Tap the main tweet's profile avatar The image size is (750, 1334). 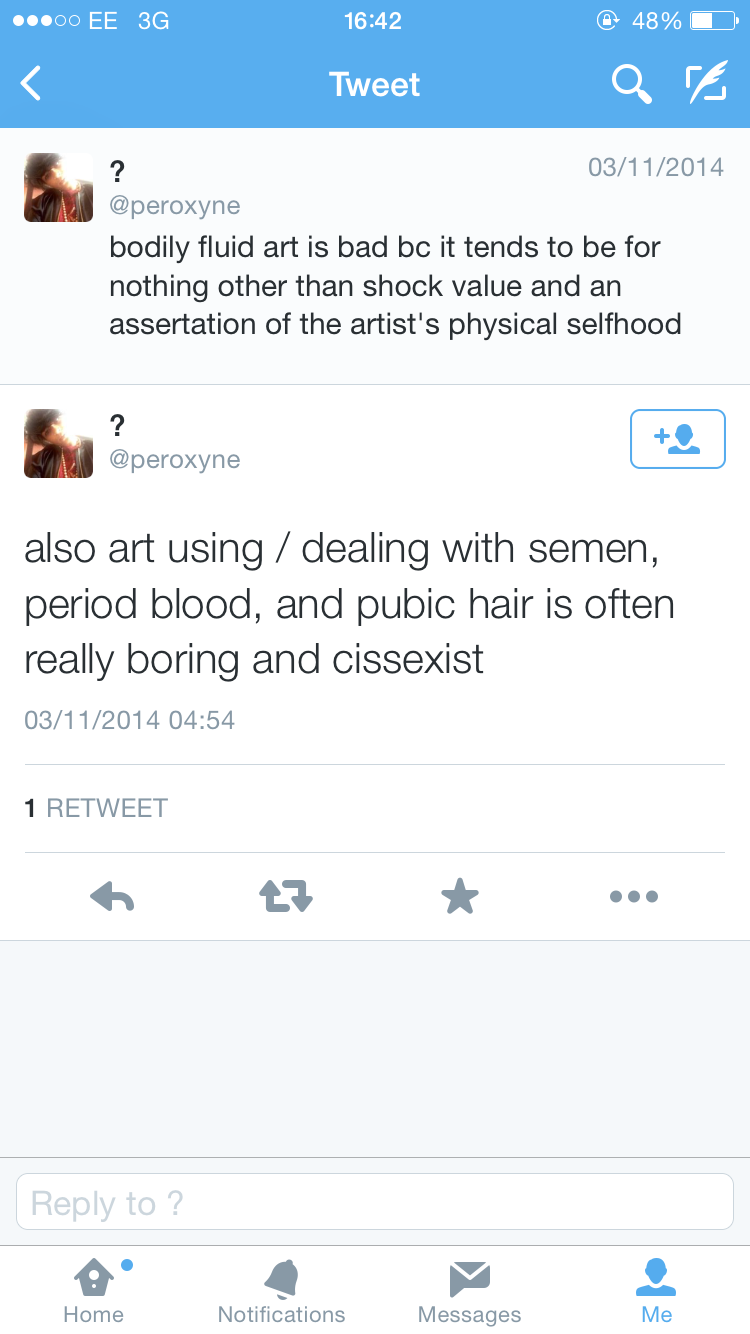click(x=59, y=443)
